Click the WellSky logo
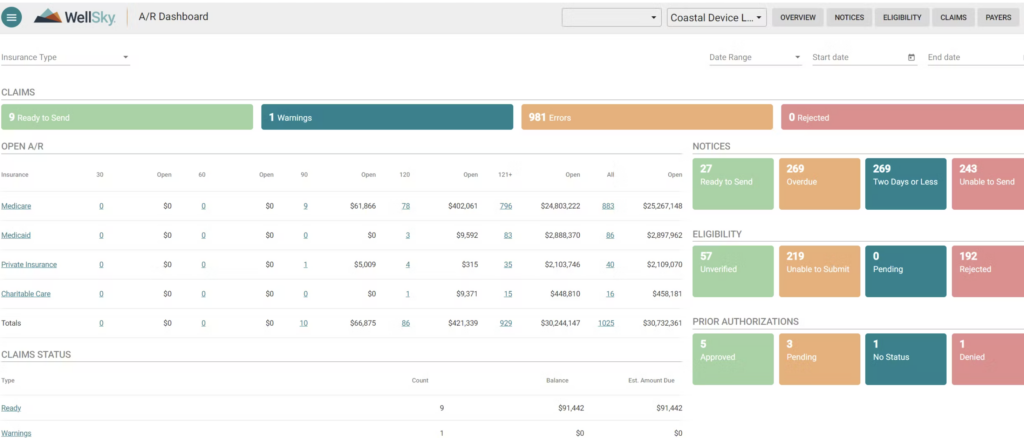The height and width of the screenshot is (438, 1024). 74,17
